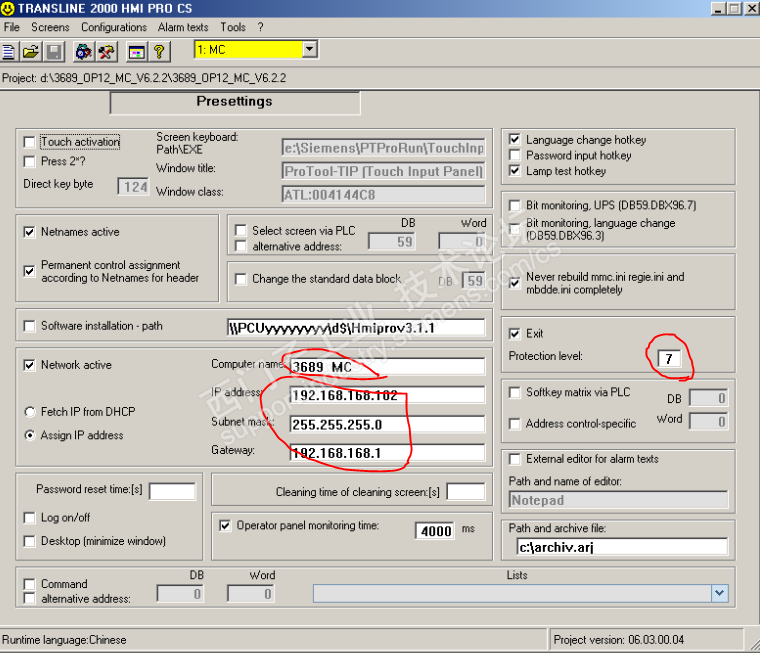Uncheck Language change hotkey
The image size is (760, 653).
point(515,140)
